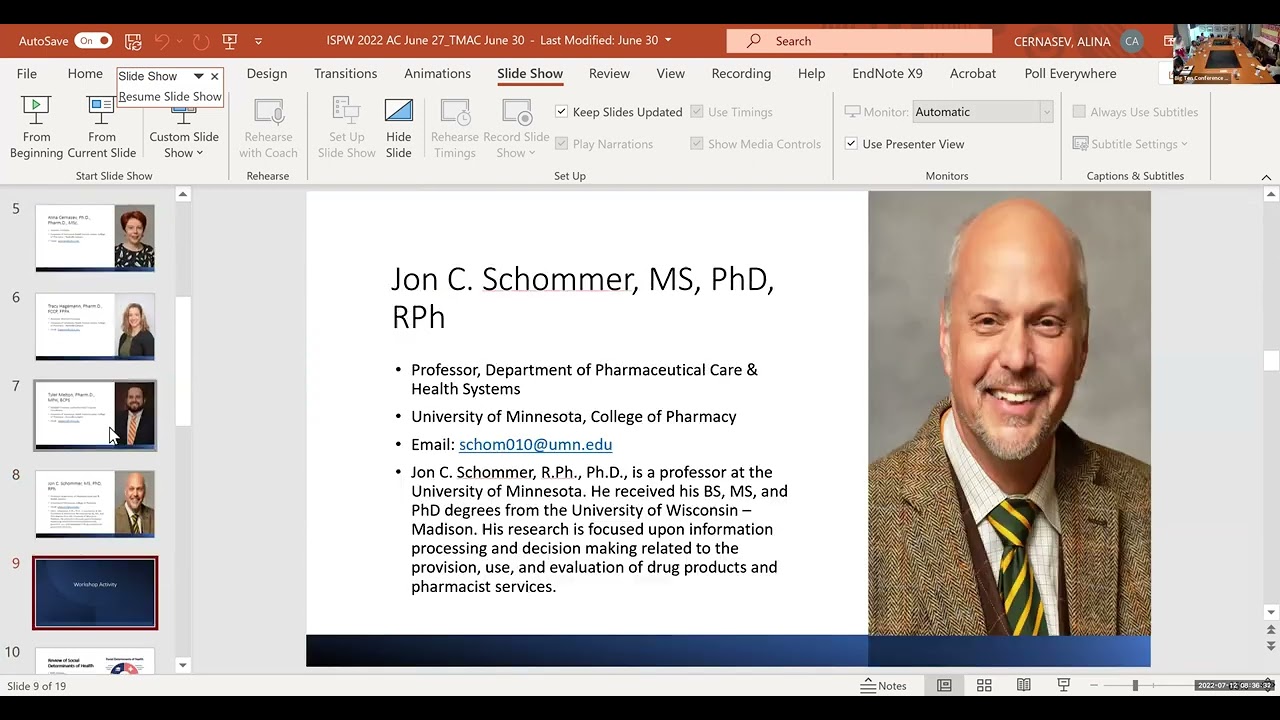
Task: Select slide 8 thumbnail
Action: (95, 504)
